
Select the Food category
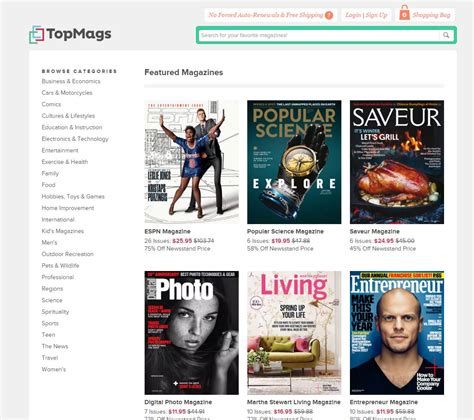point(48,185)
